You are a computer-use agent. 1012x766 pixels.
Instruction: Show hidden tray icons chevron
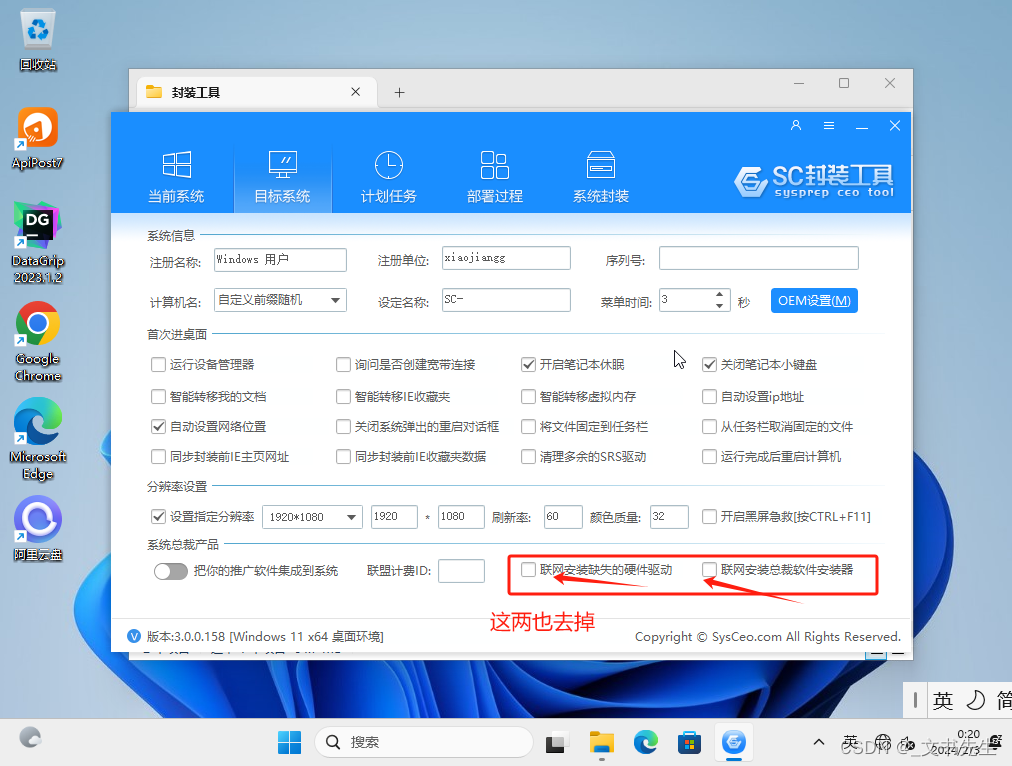(x=818, y=742)
